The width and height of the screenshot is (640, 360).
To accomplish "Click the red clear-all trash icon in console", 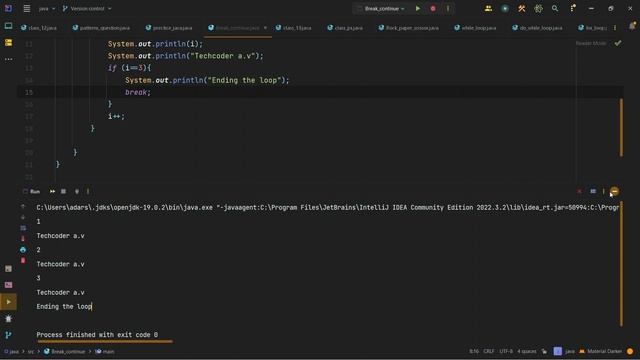I will click(23, 260).
